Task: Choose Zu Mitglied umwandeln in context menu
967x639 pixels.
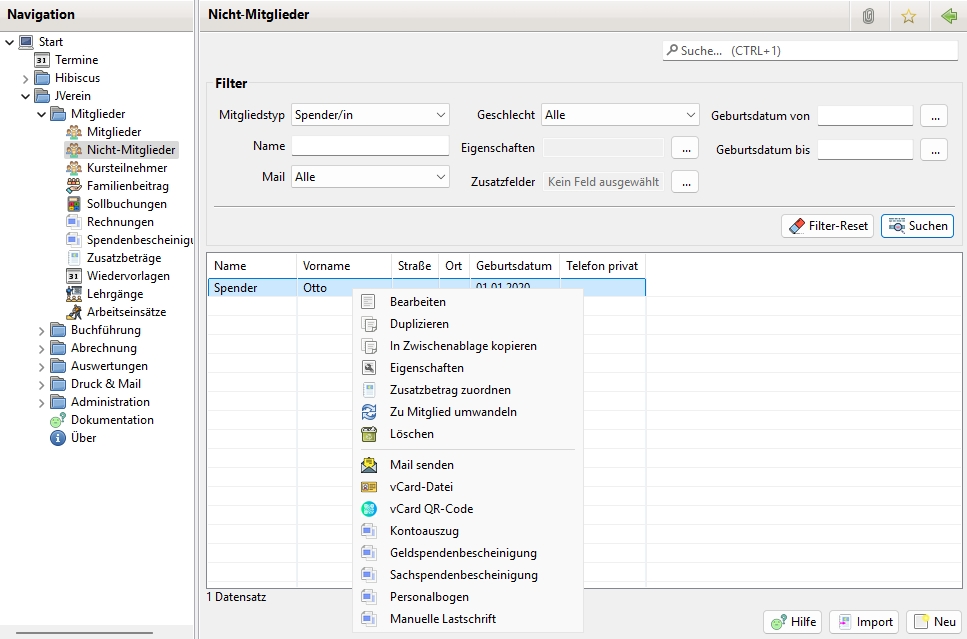Action: click(x=452, y=412)
